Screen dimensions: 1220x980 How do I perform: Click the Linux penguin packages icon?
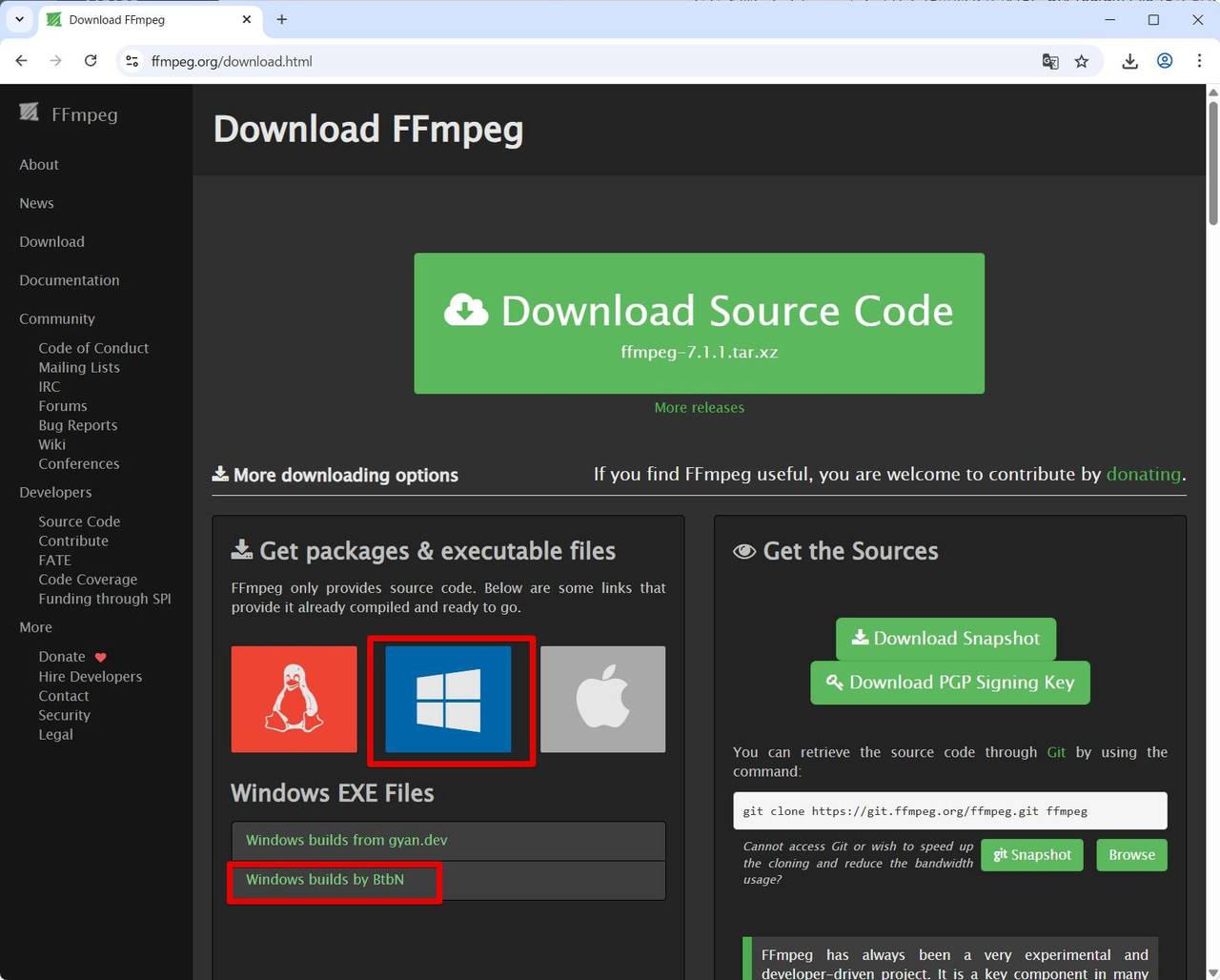(294, 699)
